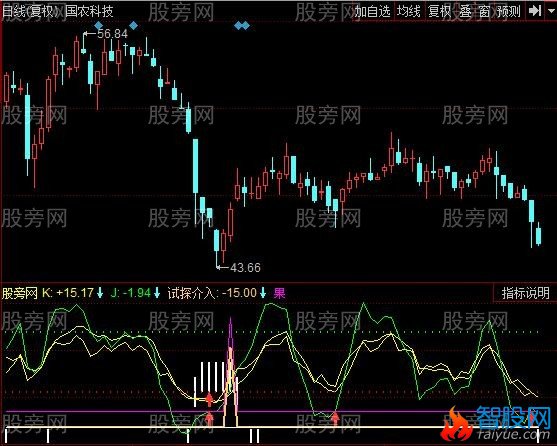Click the K: +15.17 indicator value

(x=68, y=293)
